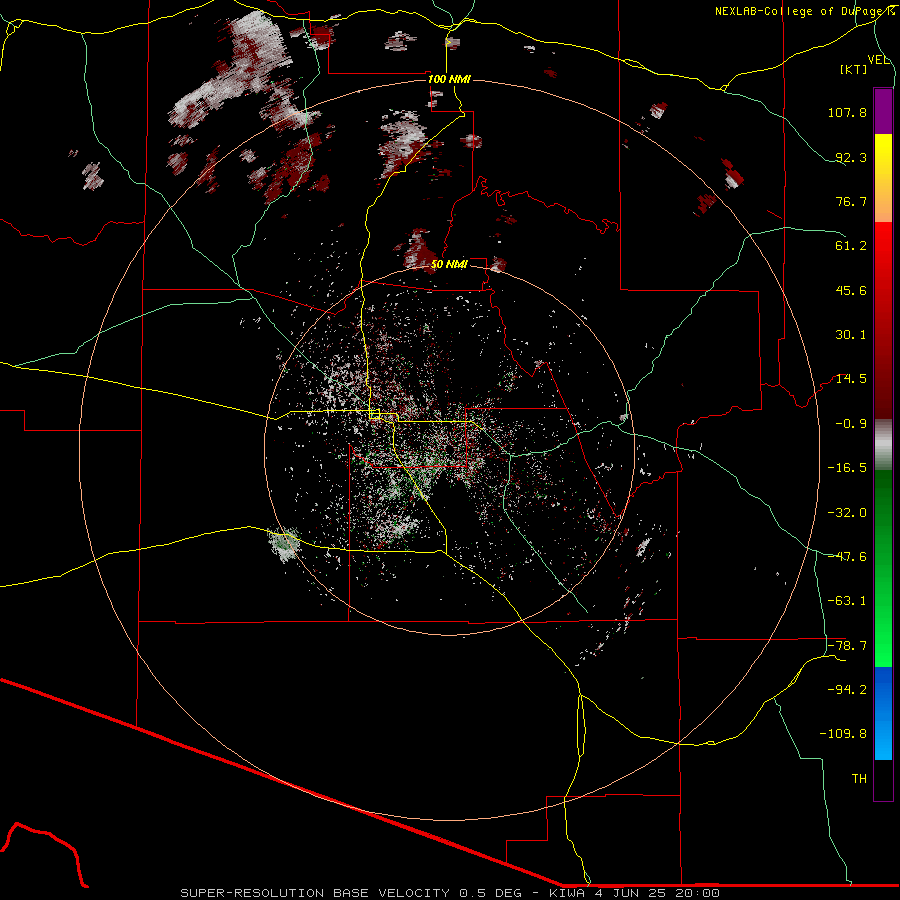900x900 pixels.
Task: Click the 45.6 velocity scale value
Action: 851,290
